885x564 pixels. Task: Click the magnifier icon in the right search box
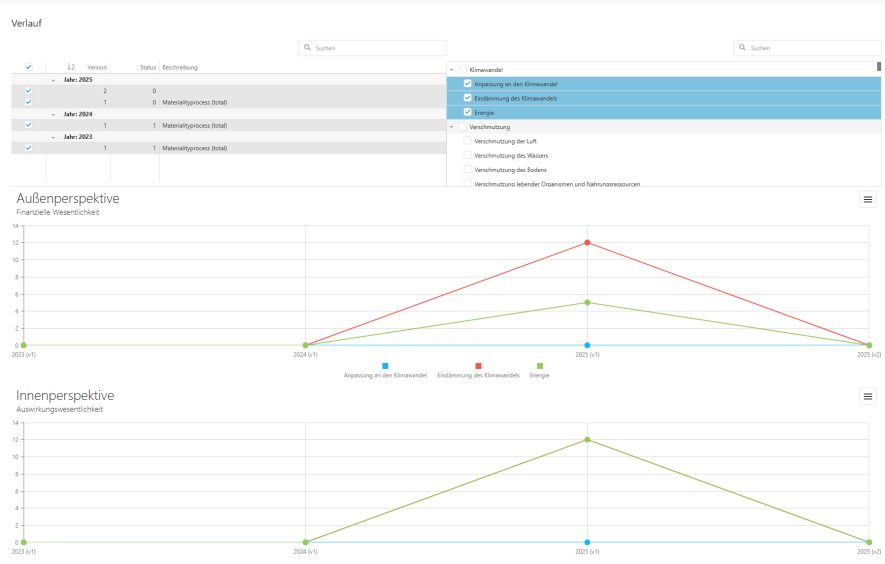743,48
